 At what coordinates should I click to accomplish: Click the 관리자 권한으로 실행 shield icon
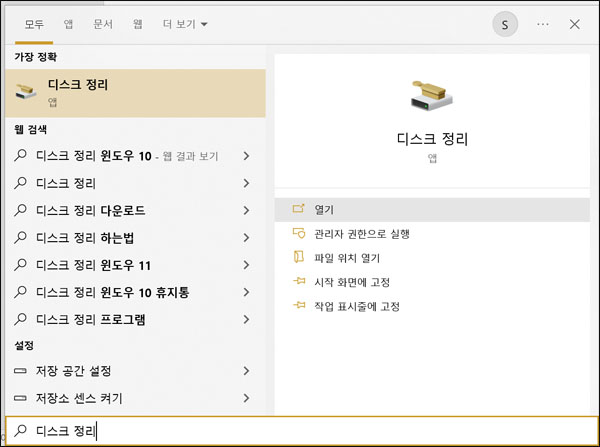click(298, 233)
